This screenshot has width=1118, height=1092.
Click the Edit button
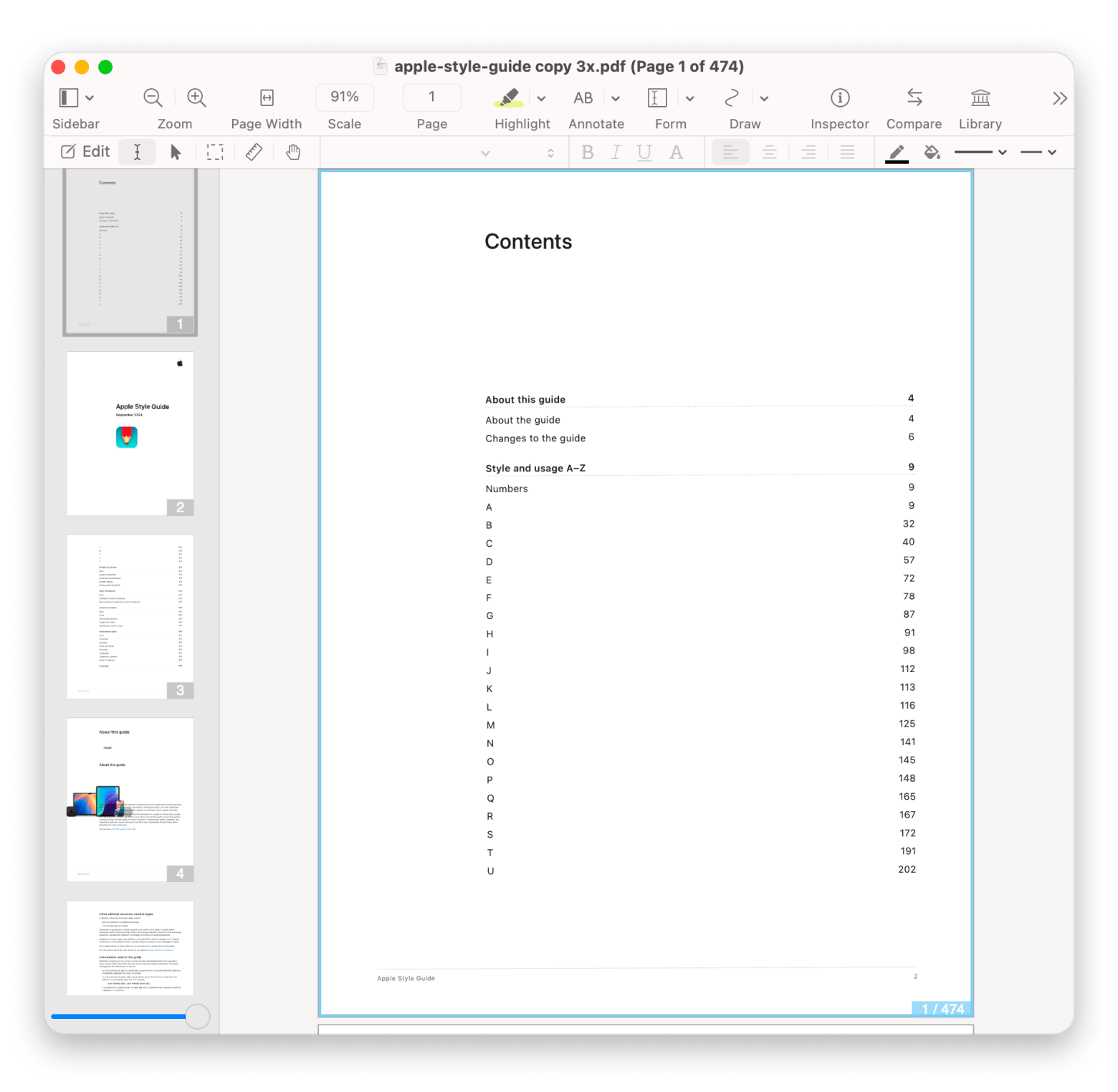[x=85, y=152]
